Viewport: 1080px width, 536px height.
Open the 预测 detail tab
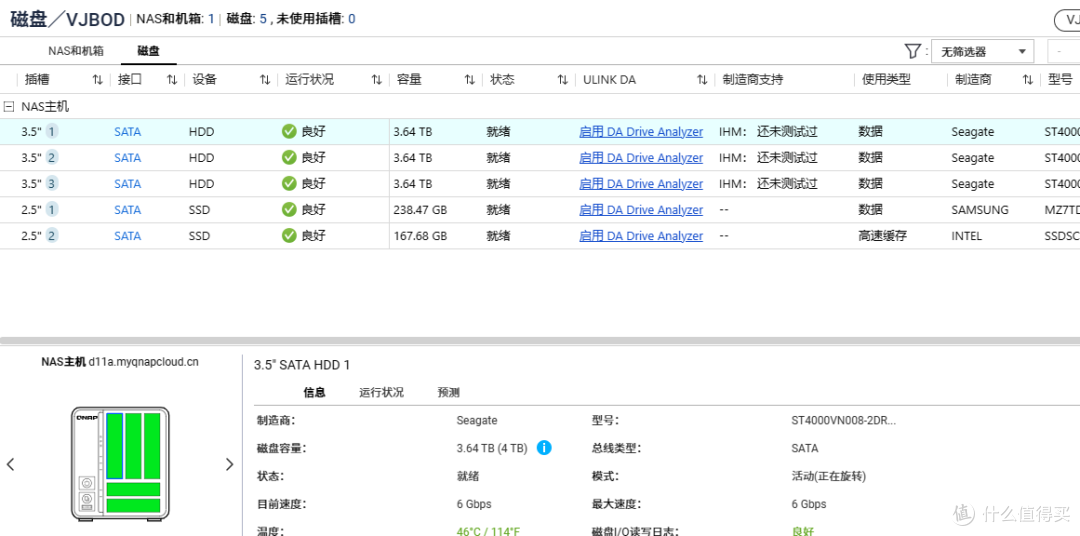point(448,393)
